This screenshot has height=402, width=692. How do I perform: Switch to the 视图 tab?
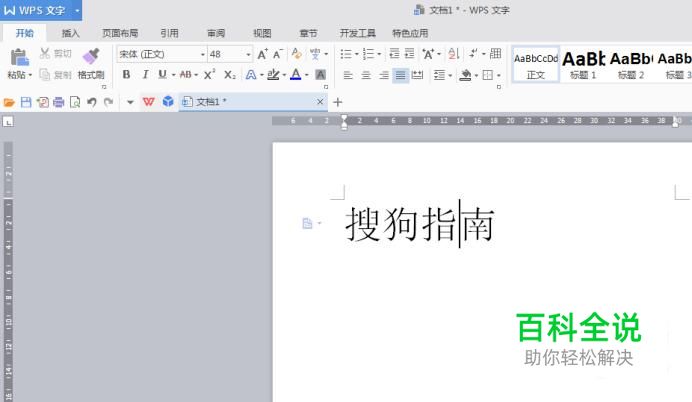262,33
